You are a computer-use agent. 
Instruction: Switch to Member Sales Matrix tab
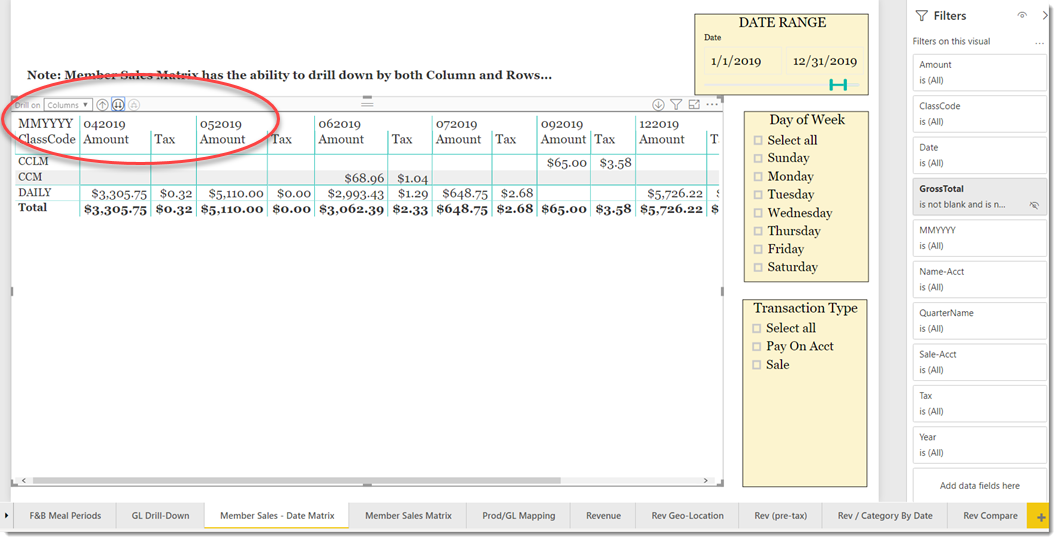point(408,516)
